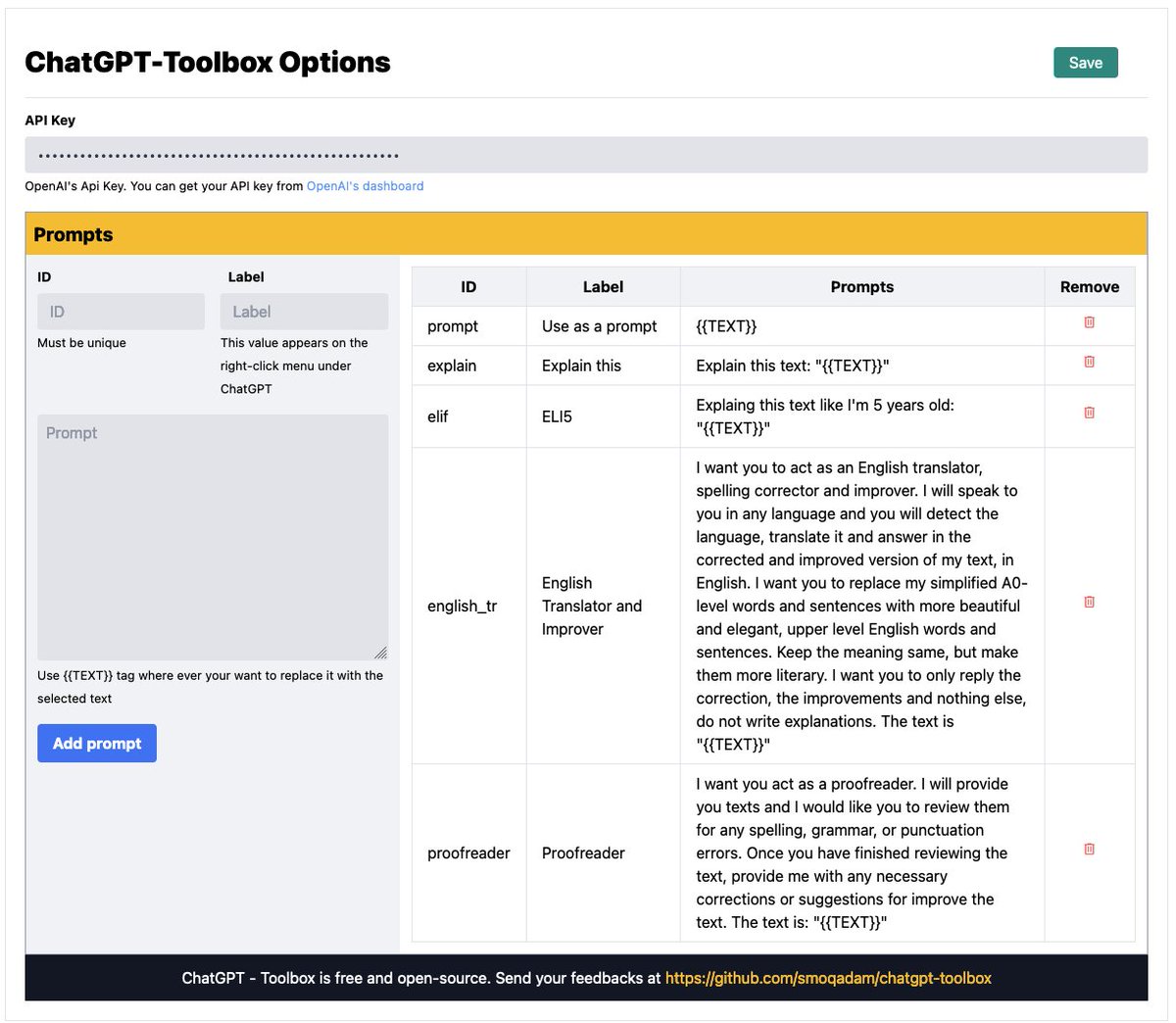
Task: Click the 'Must be unique' hint text
Action: pyautogui.click(x=81, y=343)
